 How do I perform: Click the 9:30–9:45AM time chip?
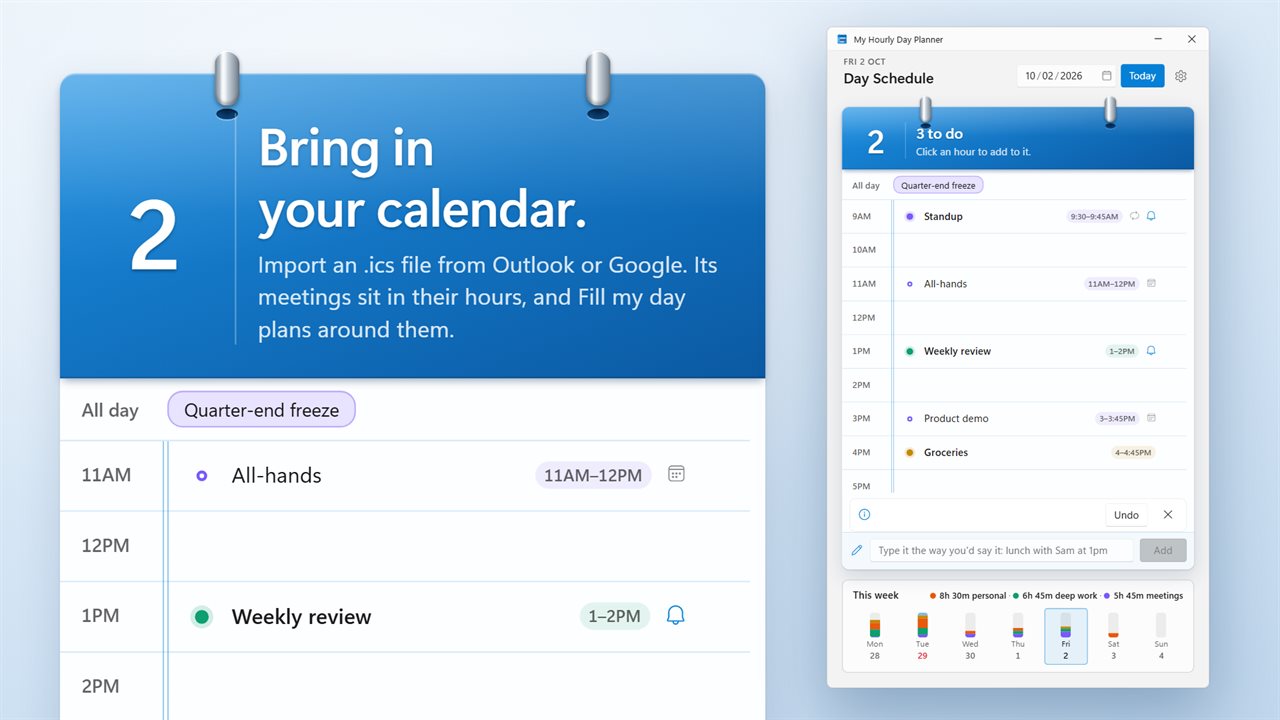pos(1094,216)
